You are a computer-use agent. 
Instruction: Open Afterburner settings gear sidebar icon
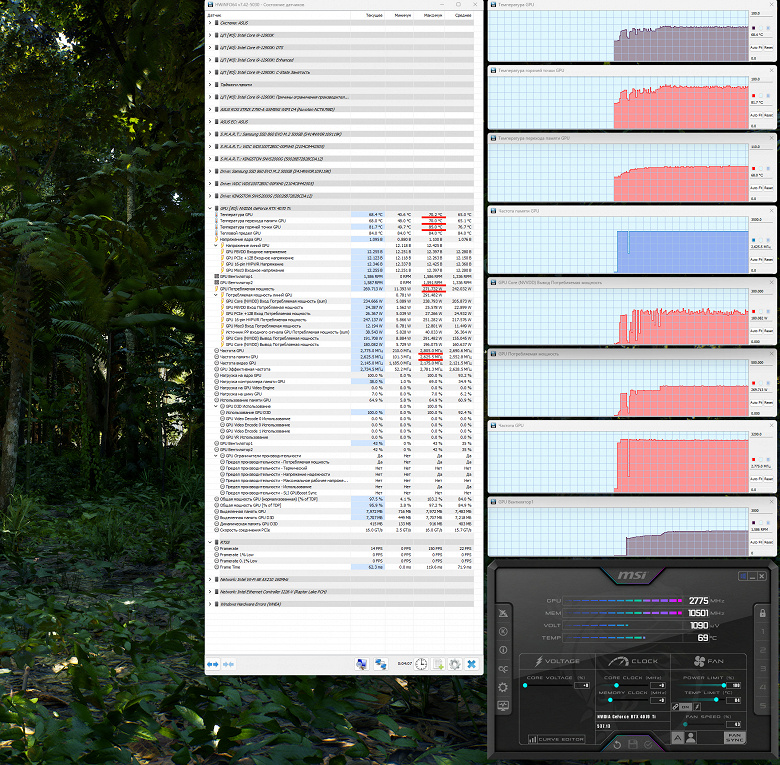point(503,687)
